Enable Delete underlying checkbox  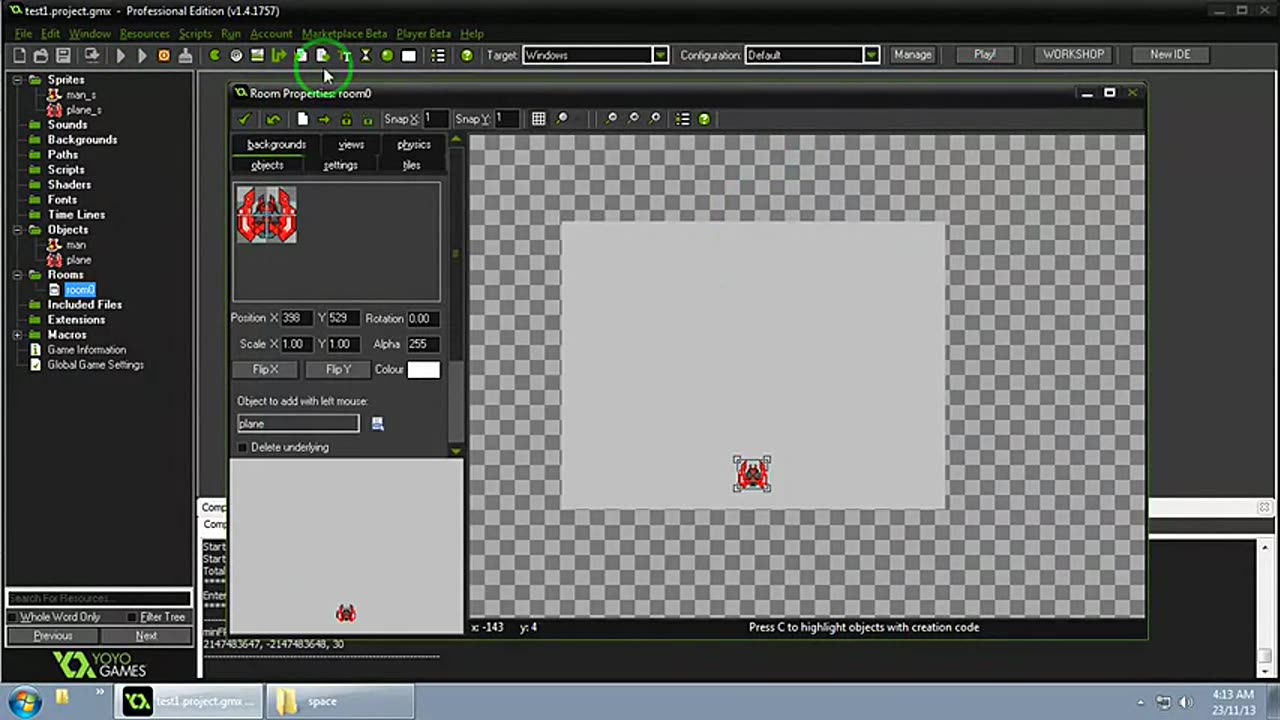[x=243, y=447]
